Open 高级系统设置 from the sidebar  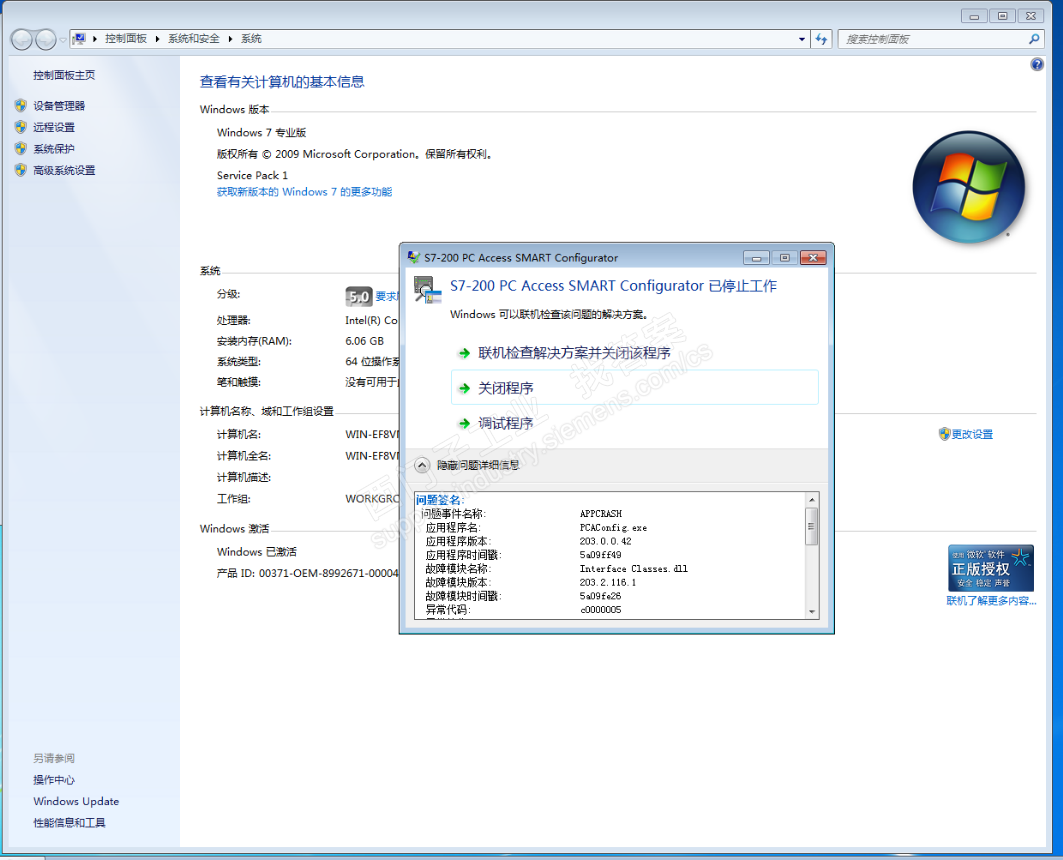[64, 171]
